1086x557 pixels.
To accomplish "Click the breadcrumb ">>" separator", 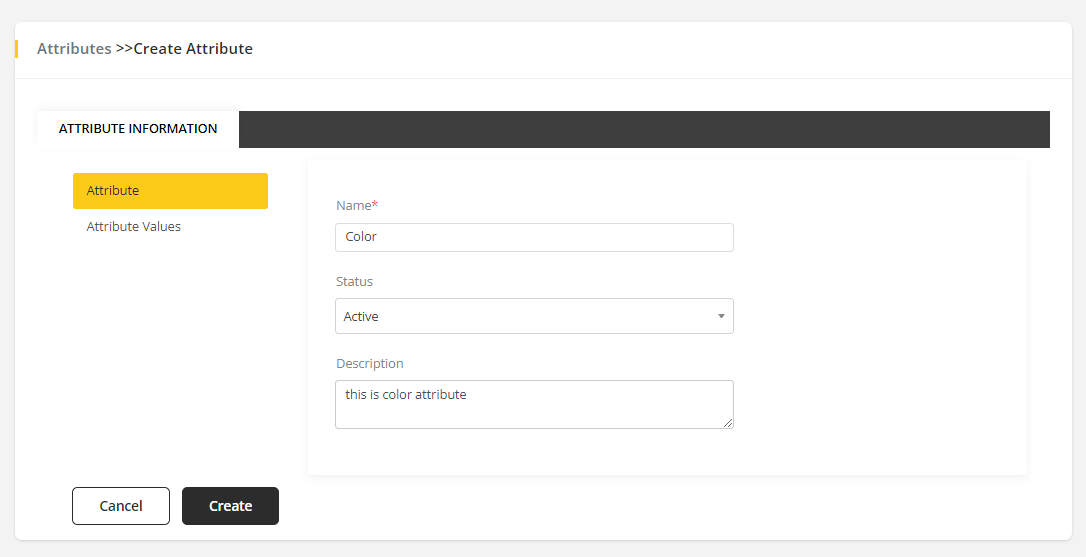I will [x=124, y=49].
